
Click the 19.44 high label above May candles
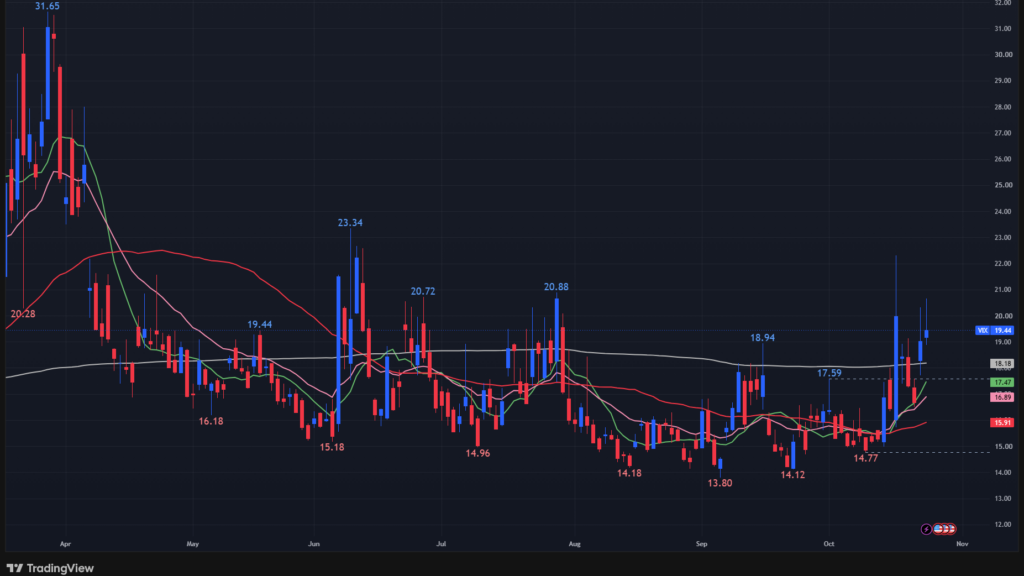click(259, 325)
